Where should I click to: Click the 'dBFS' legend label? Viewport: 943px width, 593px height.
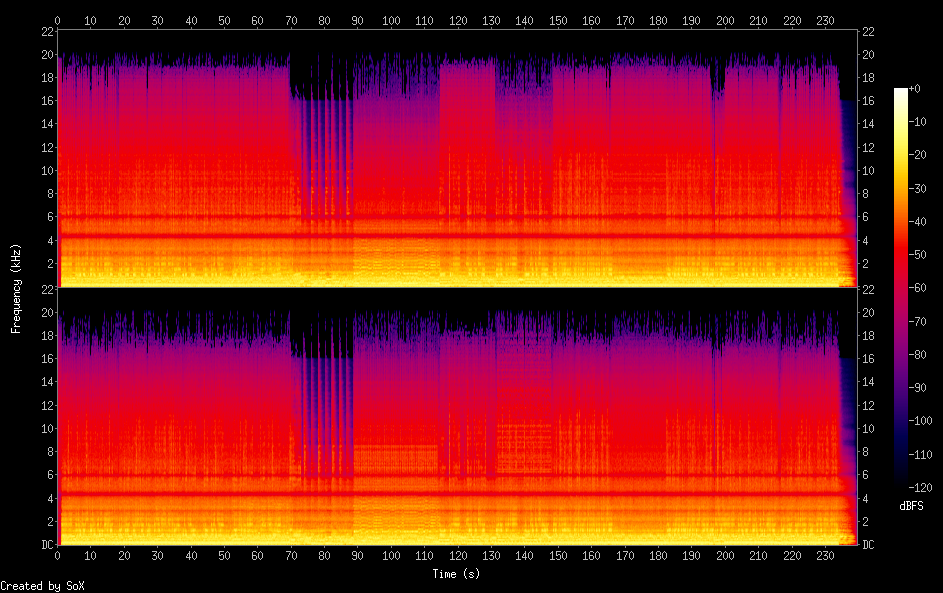[x=911, y=506]
